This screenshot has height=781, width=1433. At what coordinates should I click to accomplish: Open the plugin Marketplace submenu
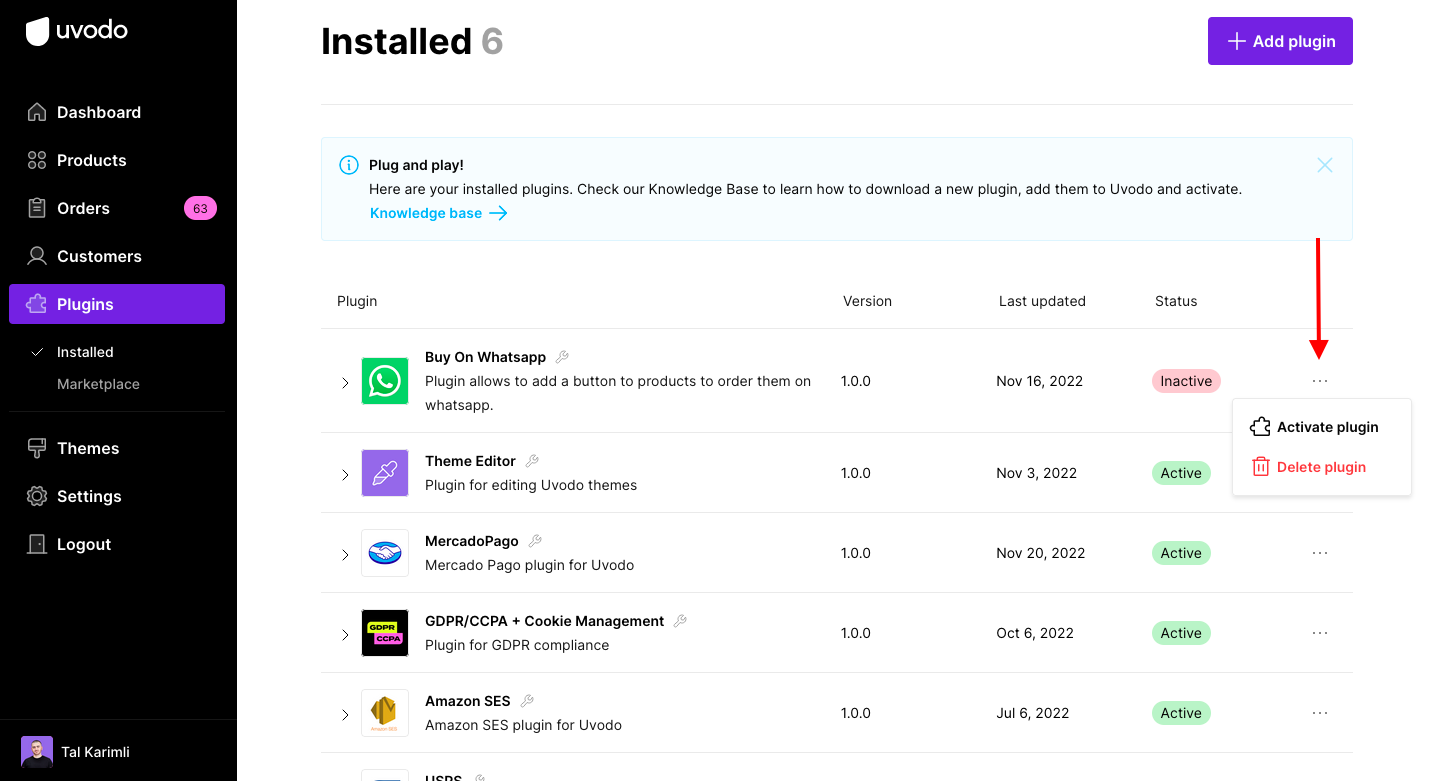tap(98, 384)
